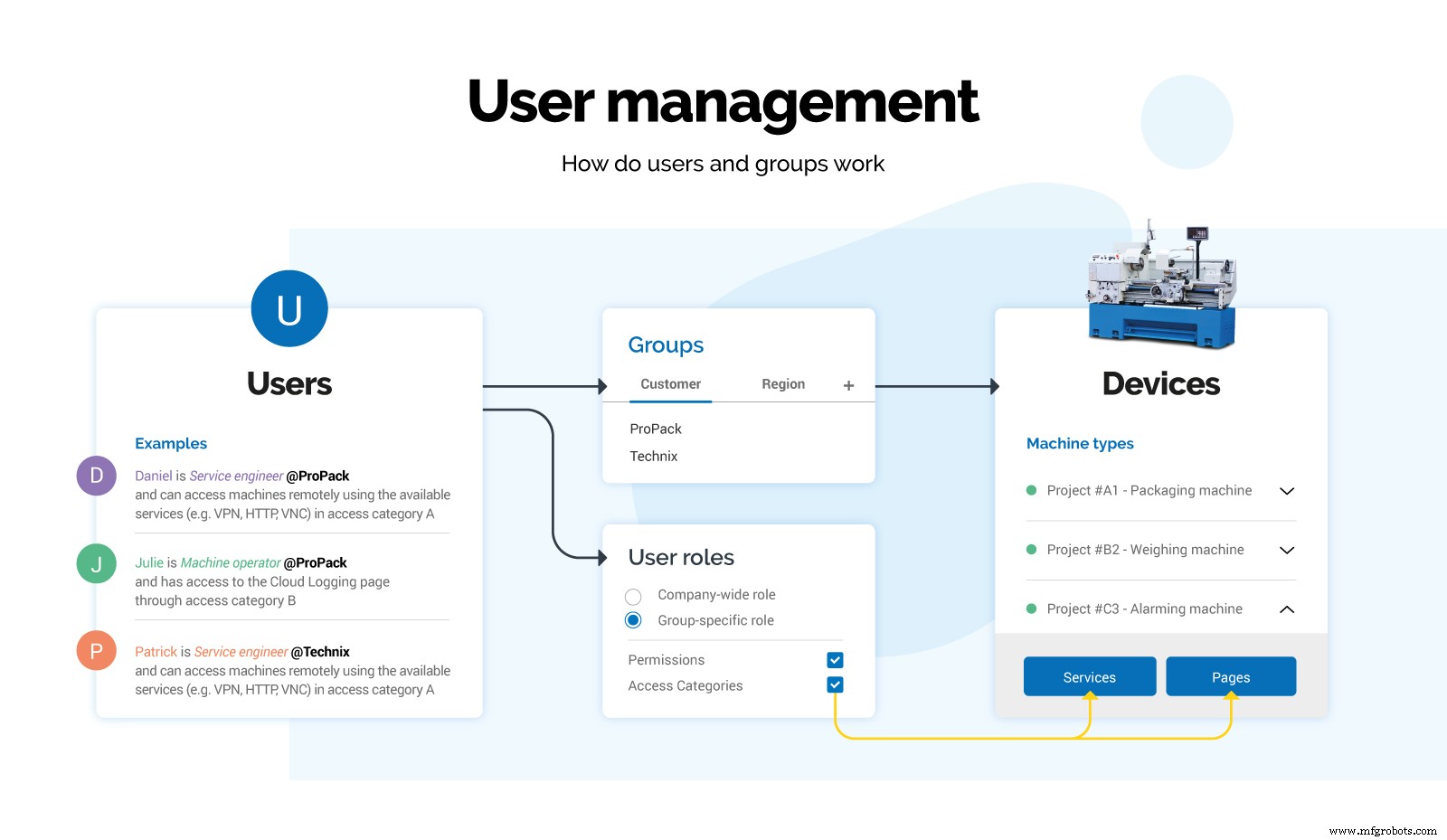This screenshot has height=840, width=1447.
Task: Click the Pages button
Action: (1231, 675)
